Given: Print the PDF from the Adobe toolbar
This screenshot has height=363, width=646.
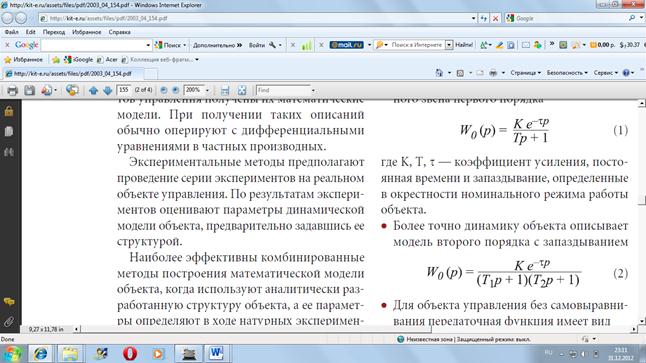Looking at the screenshot, I should pos(12,90).
